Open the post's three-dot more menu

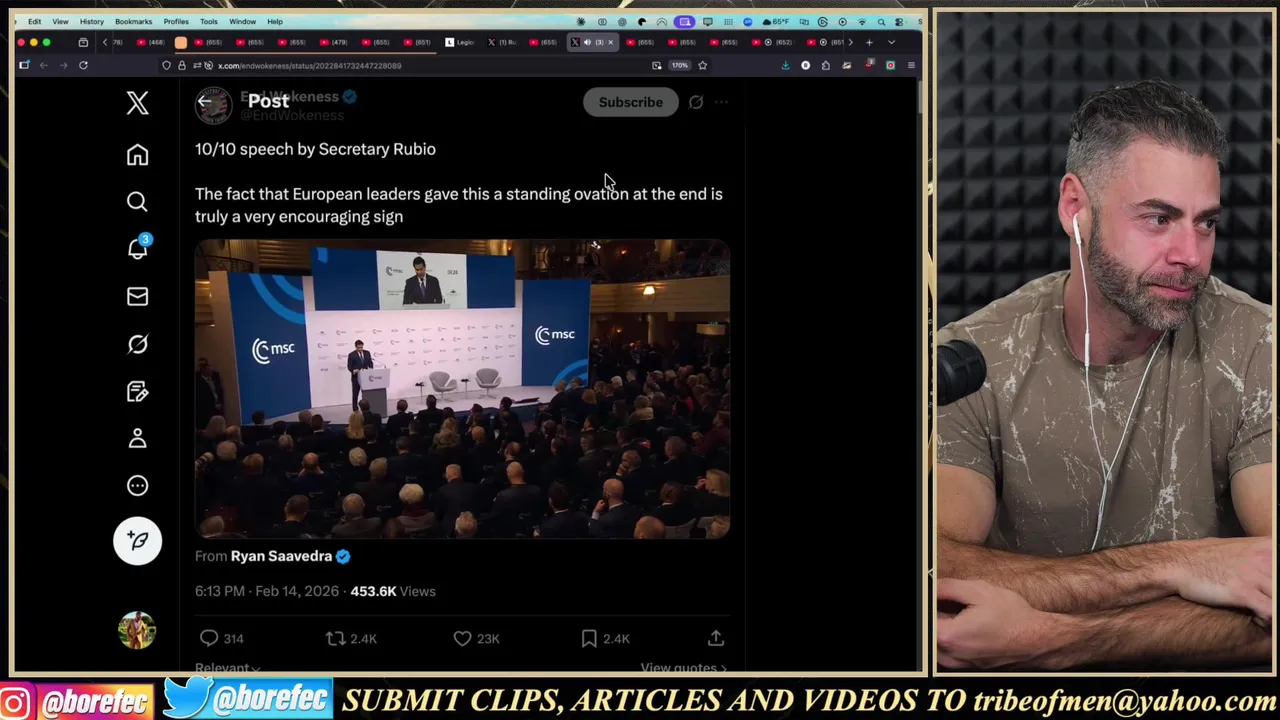(x=721, y=102)
